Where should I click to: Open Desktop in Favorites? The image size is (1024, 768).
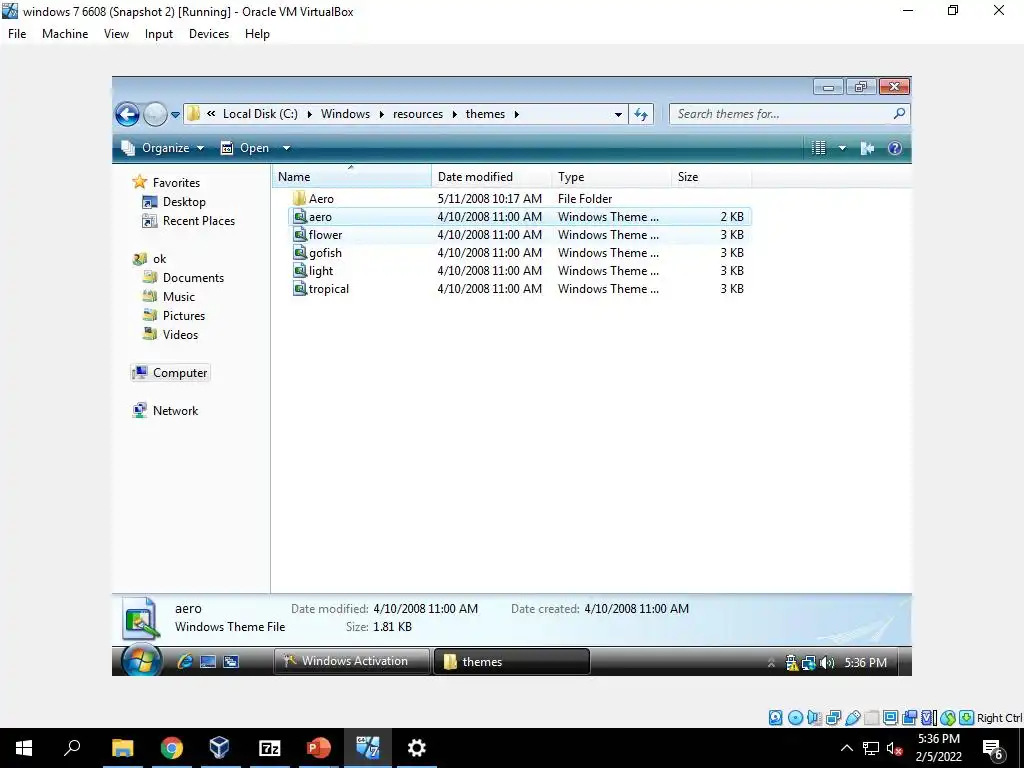(x=174, y=202)
